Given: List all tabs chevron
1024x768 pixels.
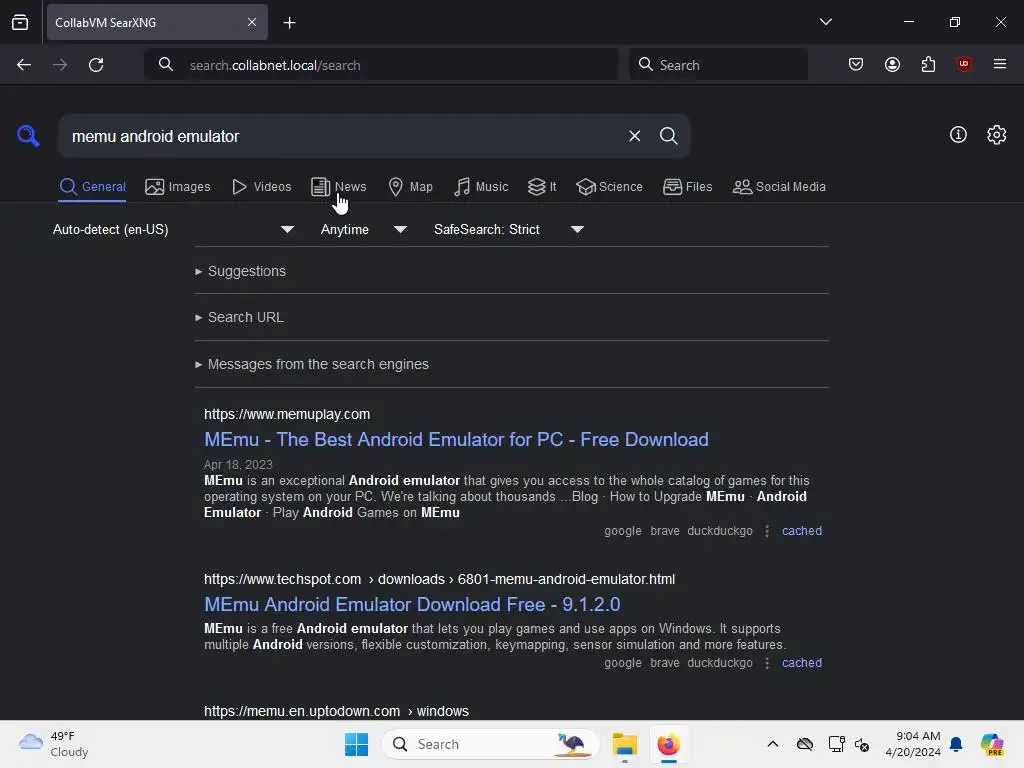Looking at the screenshot, I should 825,22.
